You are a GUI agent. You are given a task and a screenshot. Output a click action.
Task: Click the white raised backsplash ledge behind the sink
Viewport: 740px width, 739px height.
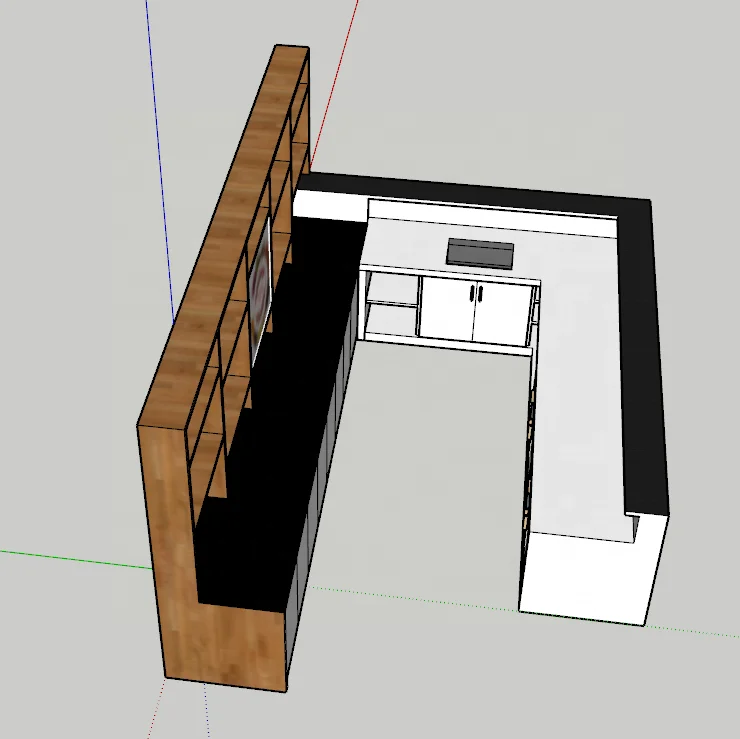click(492, 218)
